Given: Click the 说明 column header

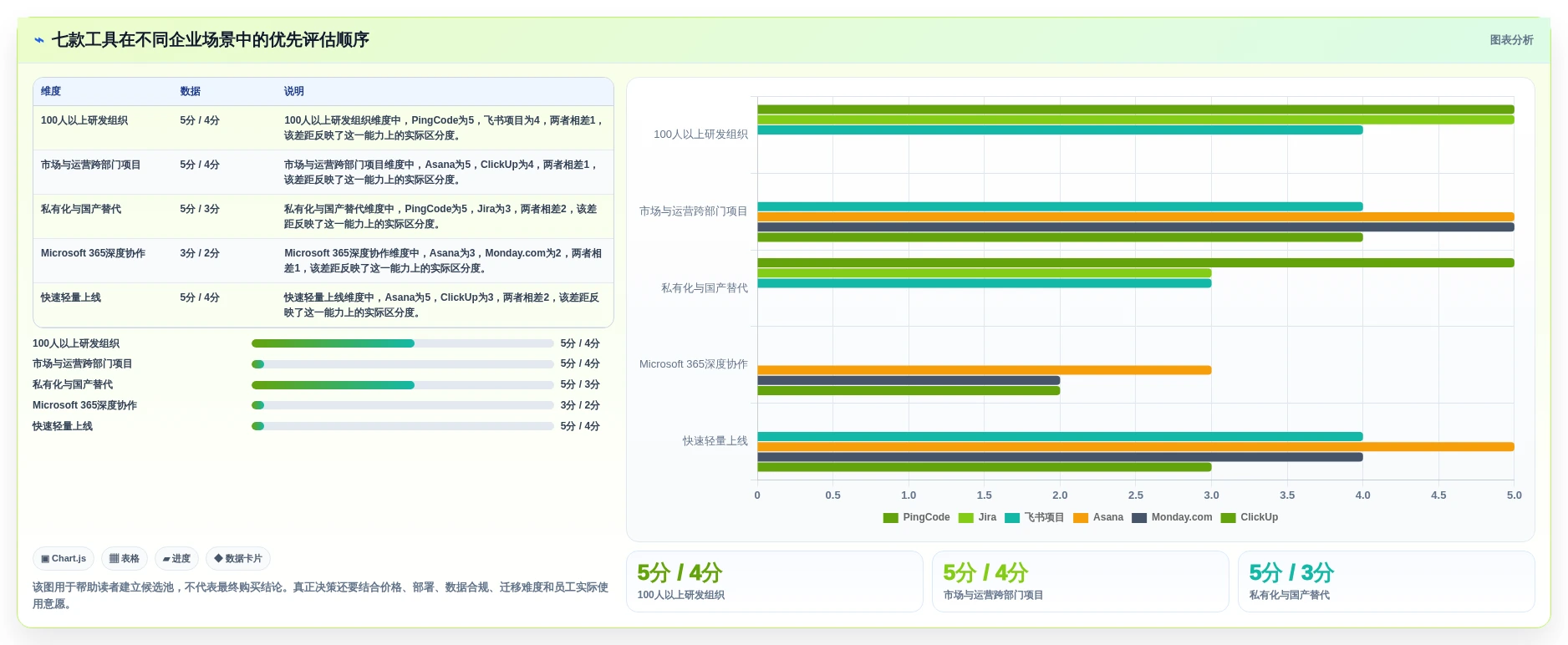Looking at the screenshot, I should coord(293,92).
